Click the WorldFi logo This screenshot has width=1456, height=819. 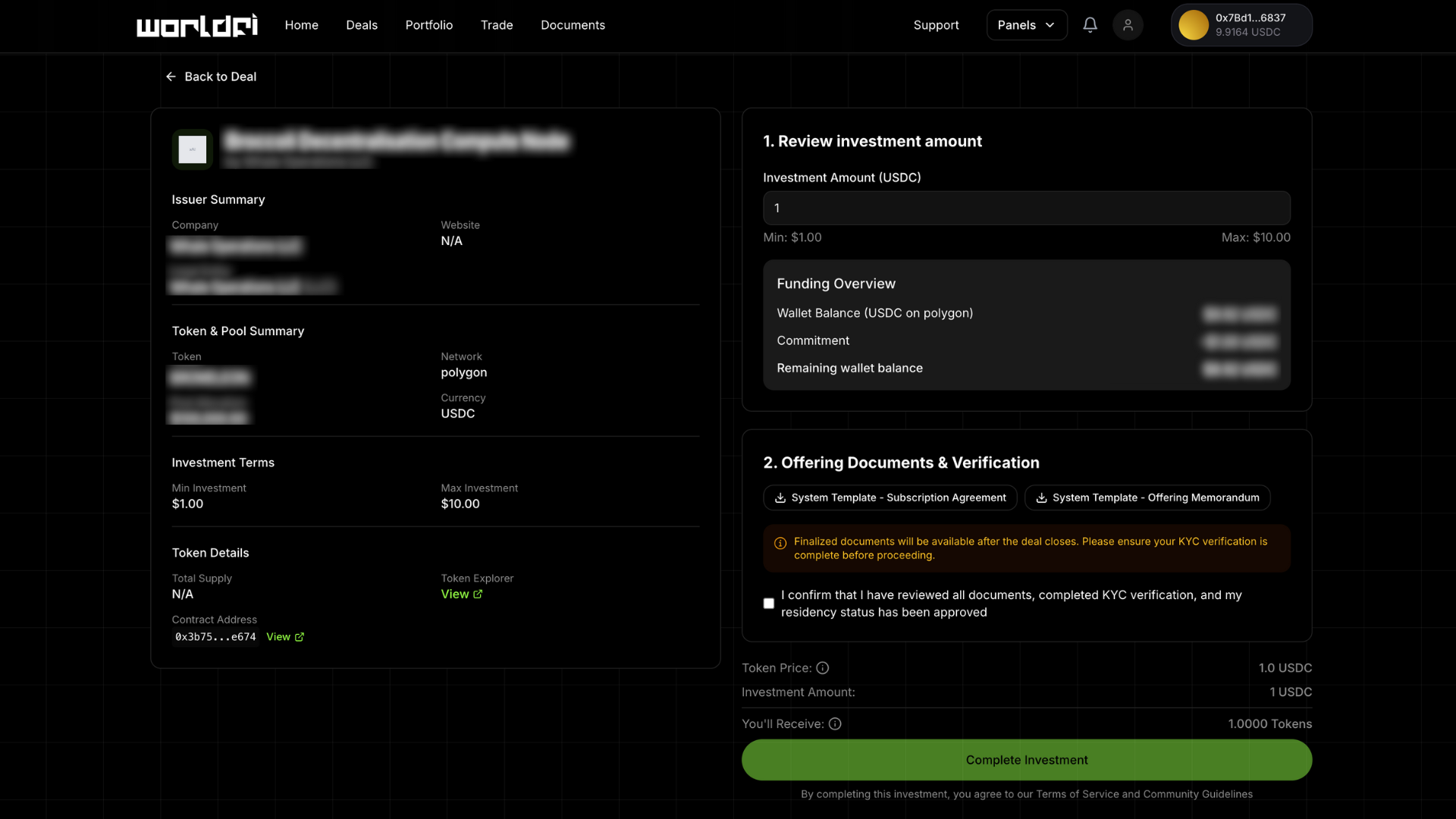pyautogui.click(x=196, y=25)
